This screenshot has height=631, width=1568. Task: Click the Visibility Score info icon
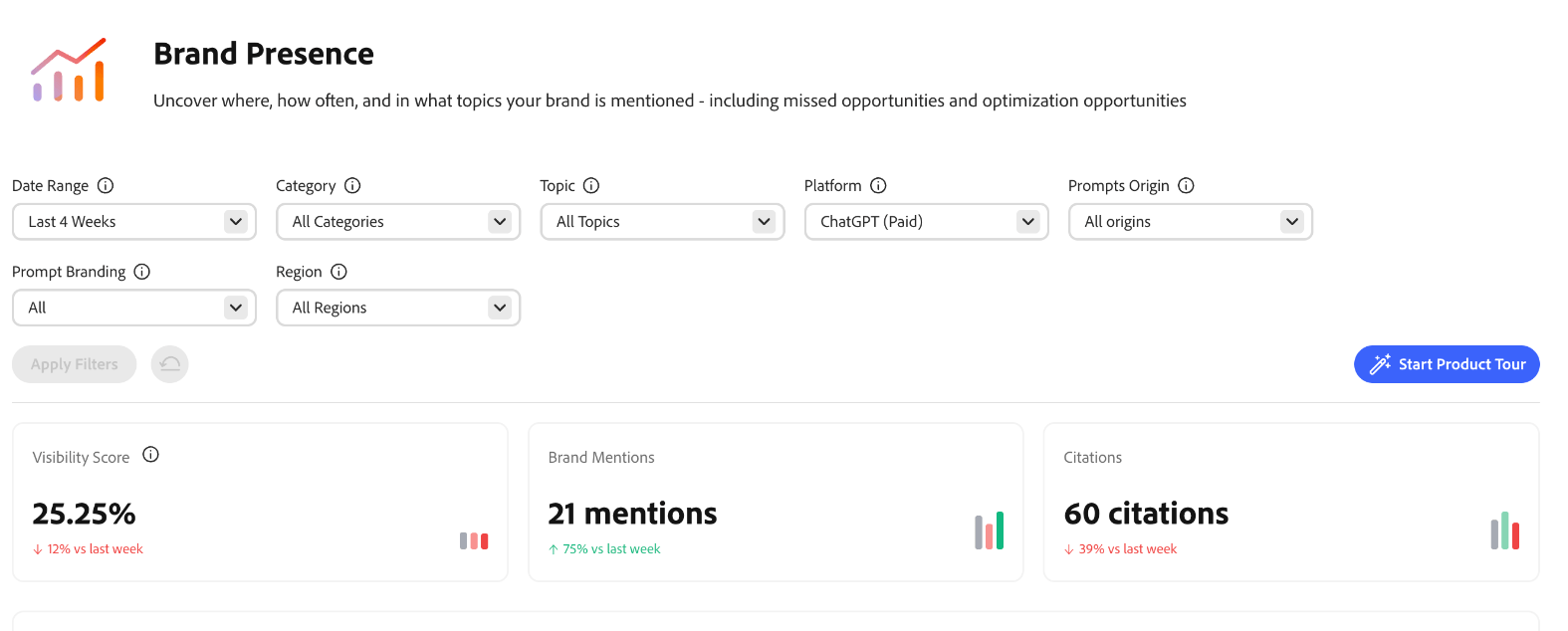(150, 455)
